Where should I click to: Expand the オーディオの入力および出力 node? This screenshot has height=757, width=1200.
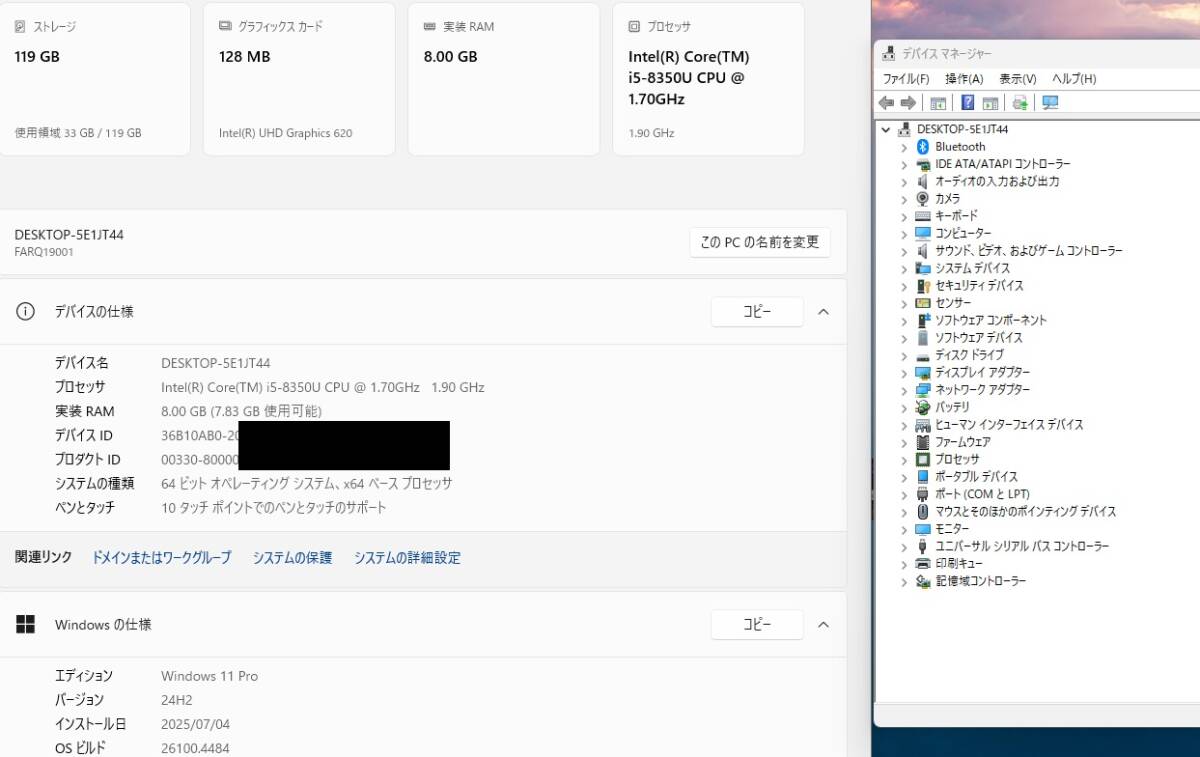pos(904,182)
